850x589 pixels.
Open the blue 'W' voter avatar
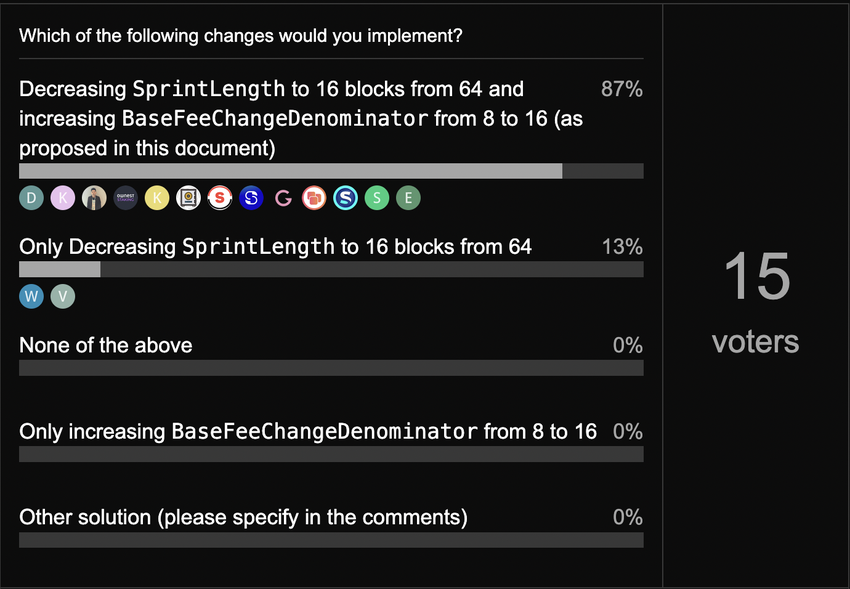pos(31,296)
